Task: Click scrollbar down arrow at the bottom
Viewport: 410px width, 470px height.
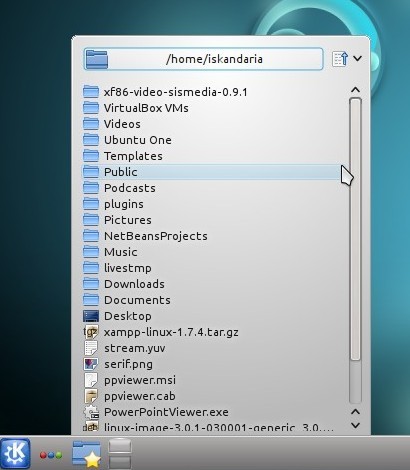Action: click(355, 425)
